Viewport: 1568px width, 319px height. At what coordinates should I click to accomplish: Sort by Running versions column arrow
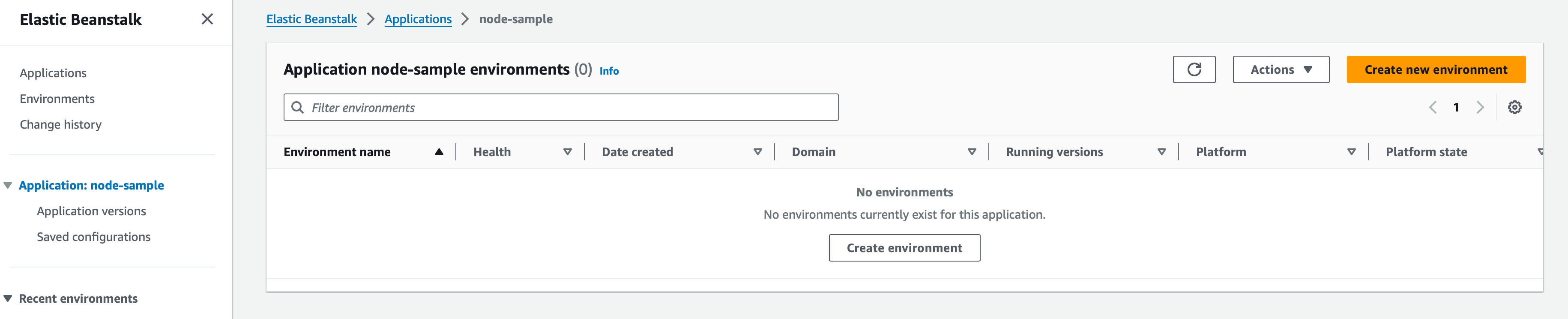pos(1162,152)
